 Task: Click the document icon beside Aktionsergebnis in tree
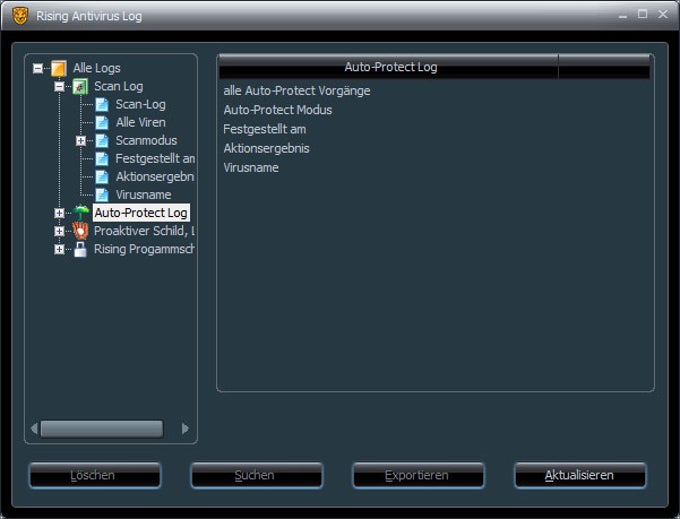(101, 177)
